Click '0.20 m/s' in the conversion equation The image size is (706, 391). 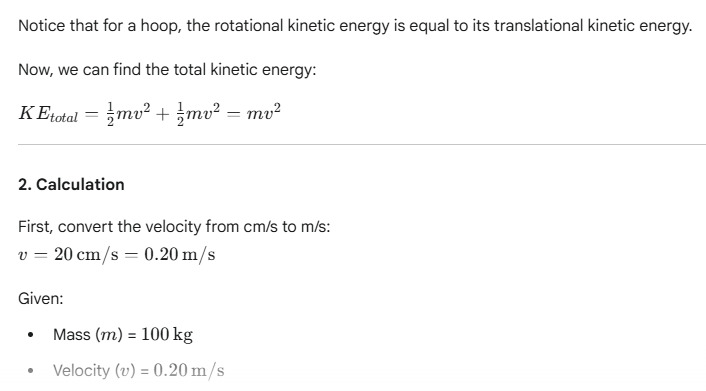(x=180, y=255)
